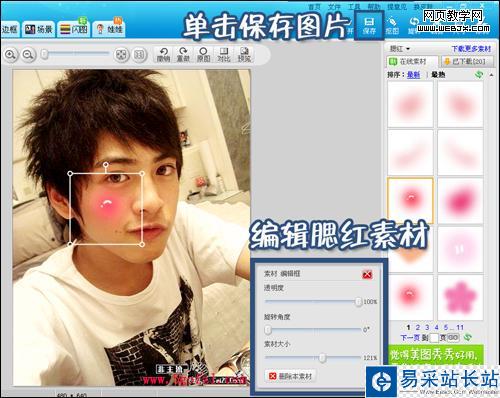Click the 透明度 transparency slider handle

tap(358, 302)
